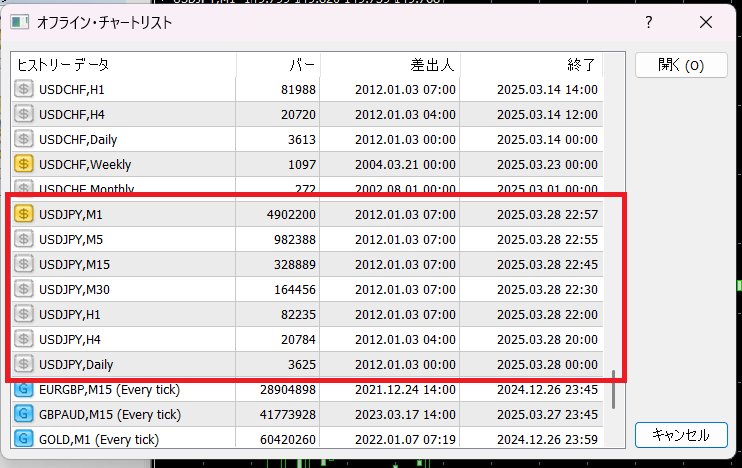
Task: Click start date 2022.01.07 07:19
Action: (x=406, y=440)
